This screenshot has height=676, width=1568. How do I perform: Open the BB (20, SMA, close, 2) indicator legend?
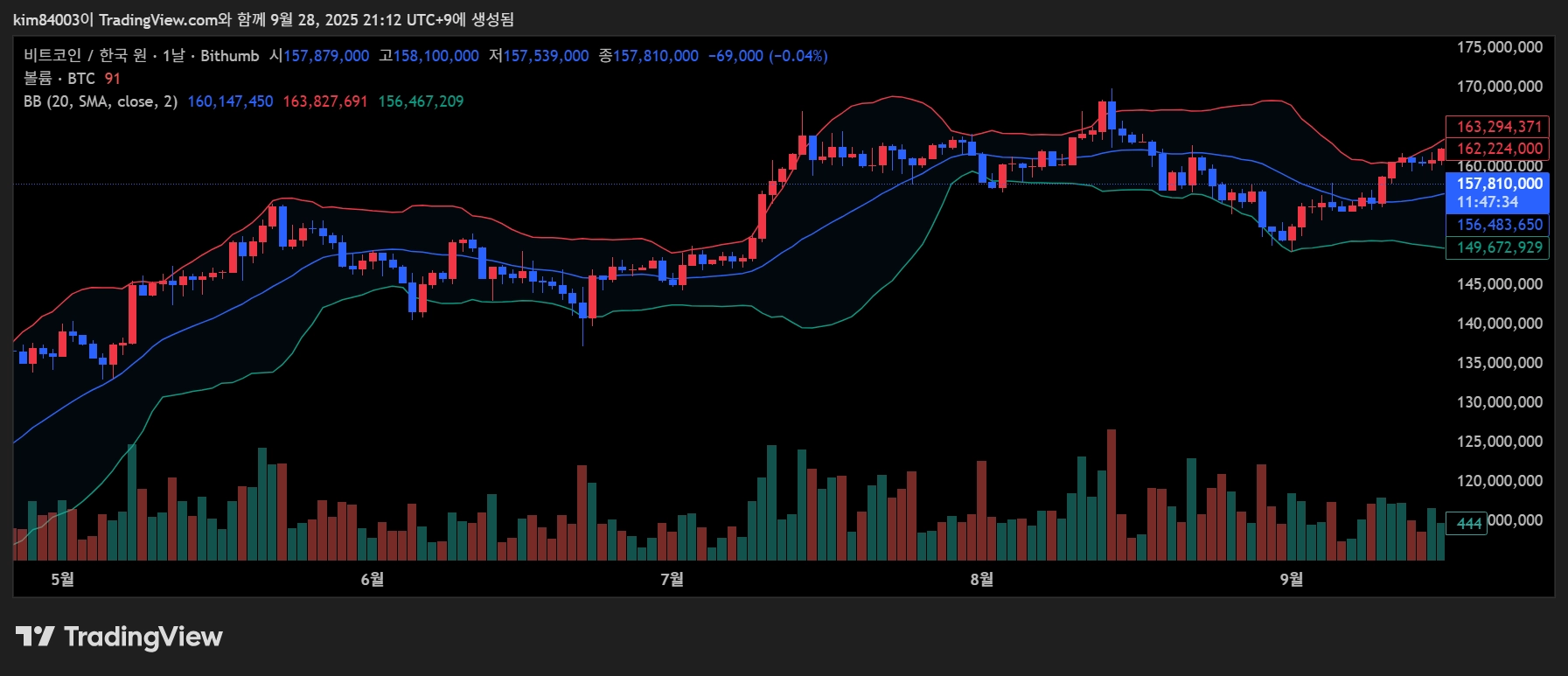[x=101, y=101]
